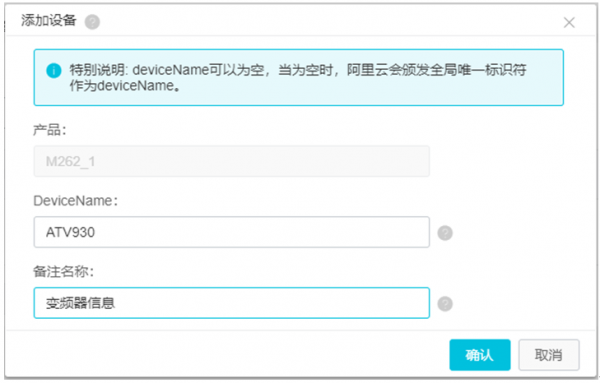Show help tip for DeviceName field
The image size is (600, 383).
click(x=445, y=233)
